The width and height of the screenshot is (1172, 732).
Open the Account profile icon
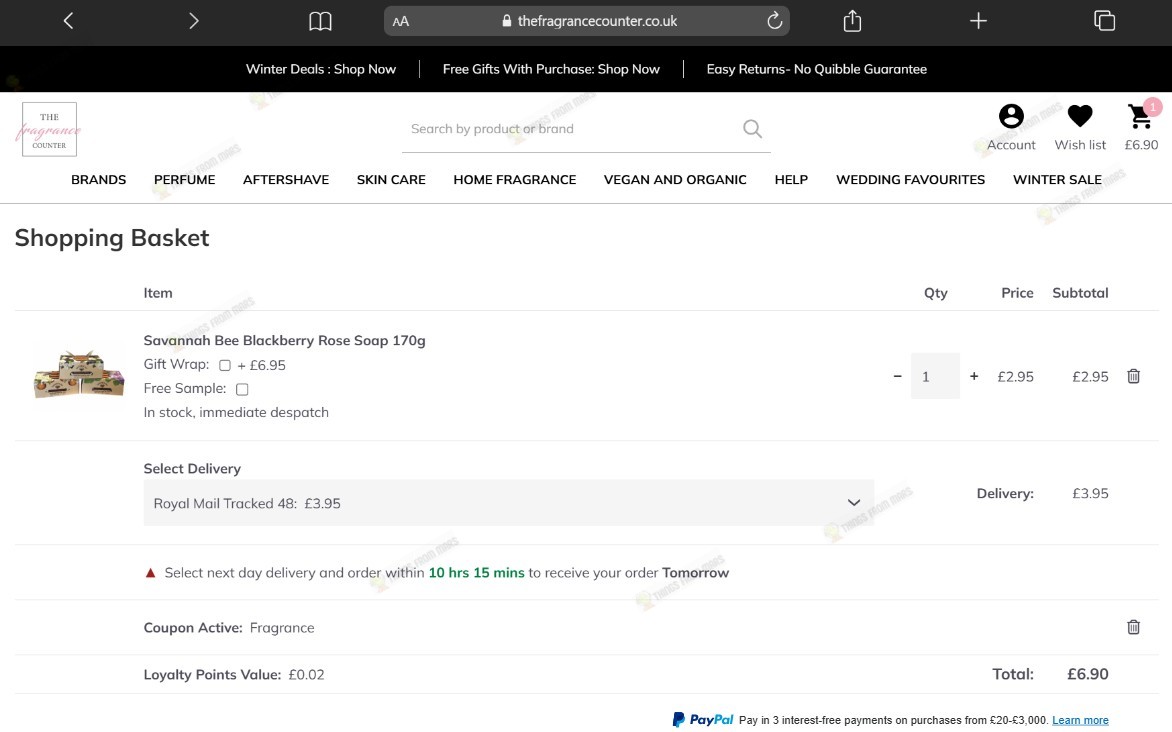coord(1011,117)
